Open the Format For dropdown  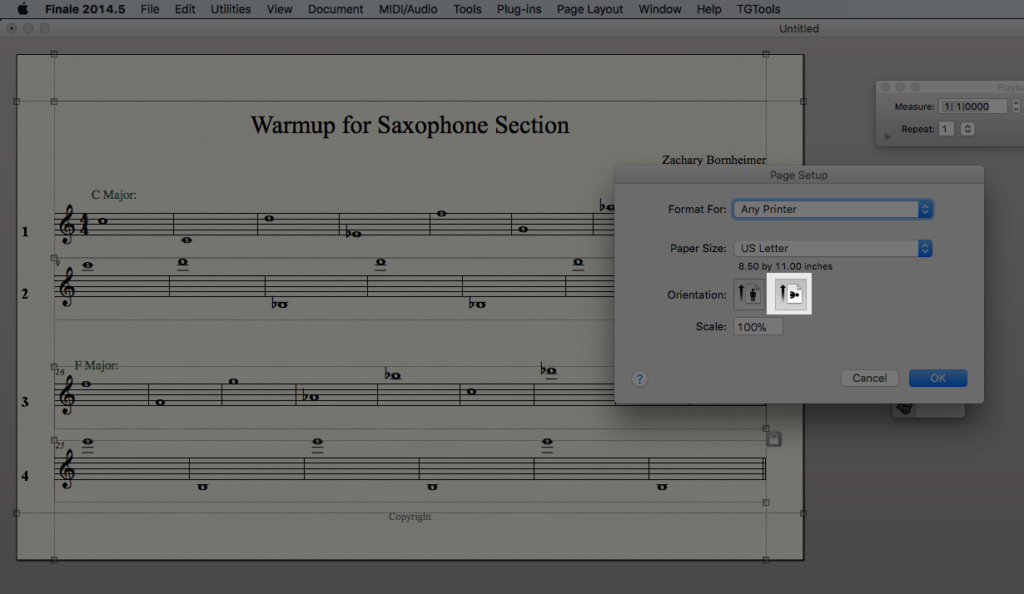(x=832, y=209)
